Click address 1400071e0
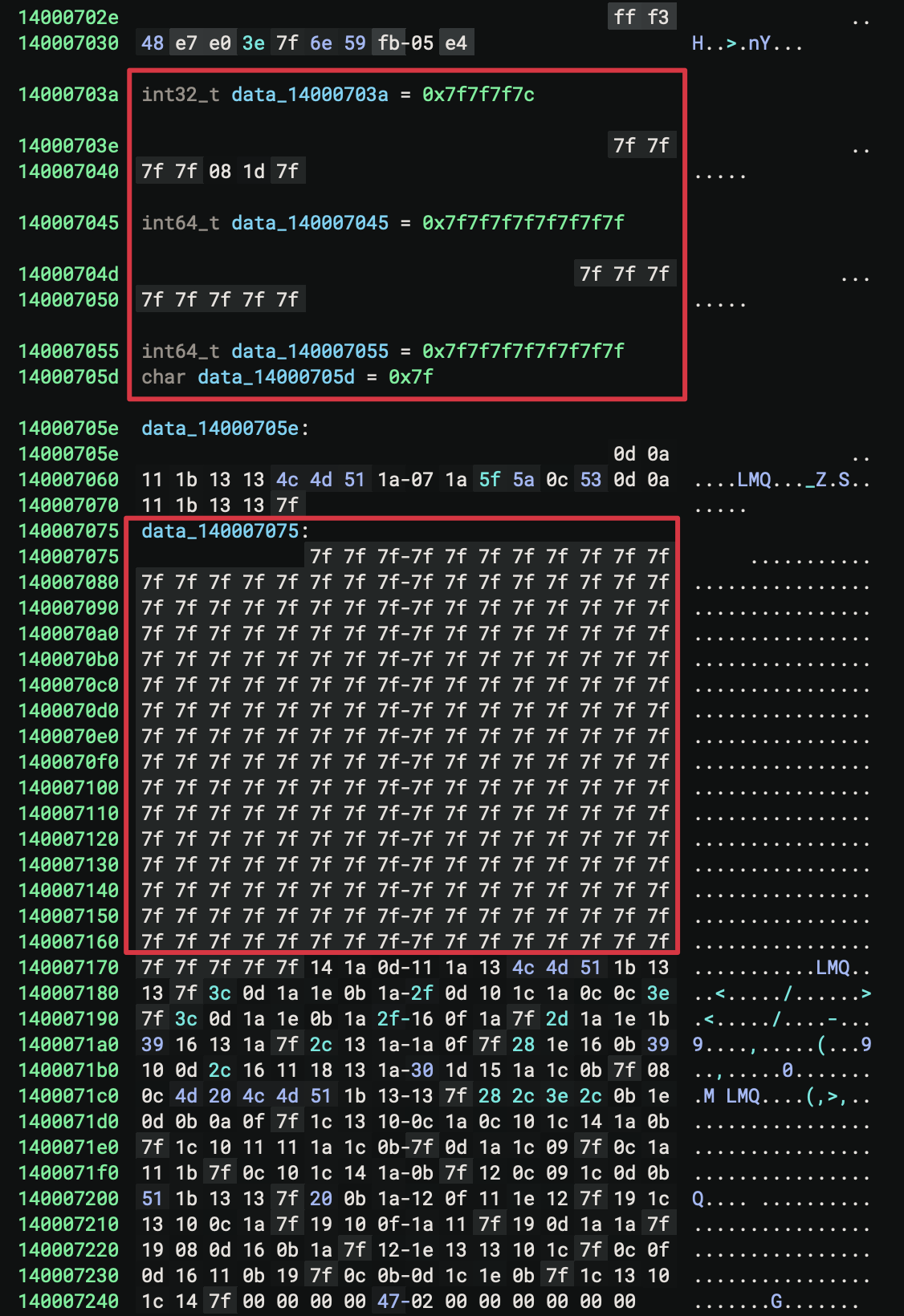The width and height of the screenshot is (904, 1316). click(x=68, y=1147)
